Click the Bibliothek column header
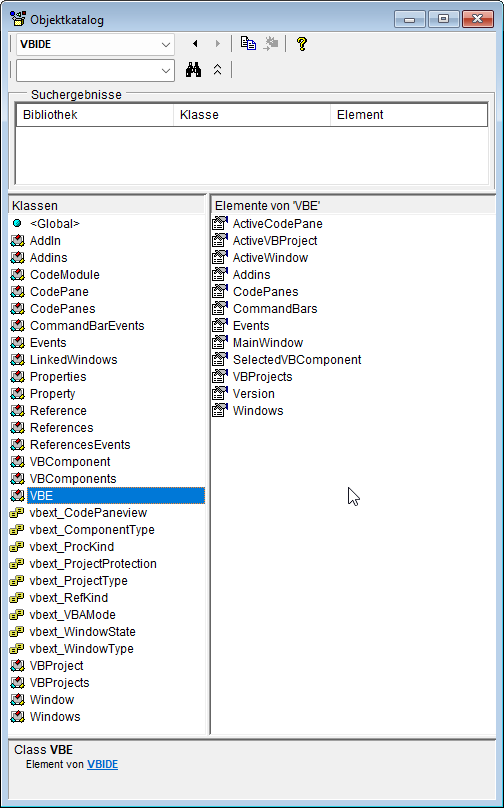 pos(95,115)
